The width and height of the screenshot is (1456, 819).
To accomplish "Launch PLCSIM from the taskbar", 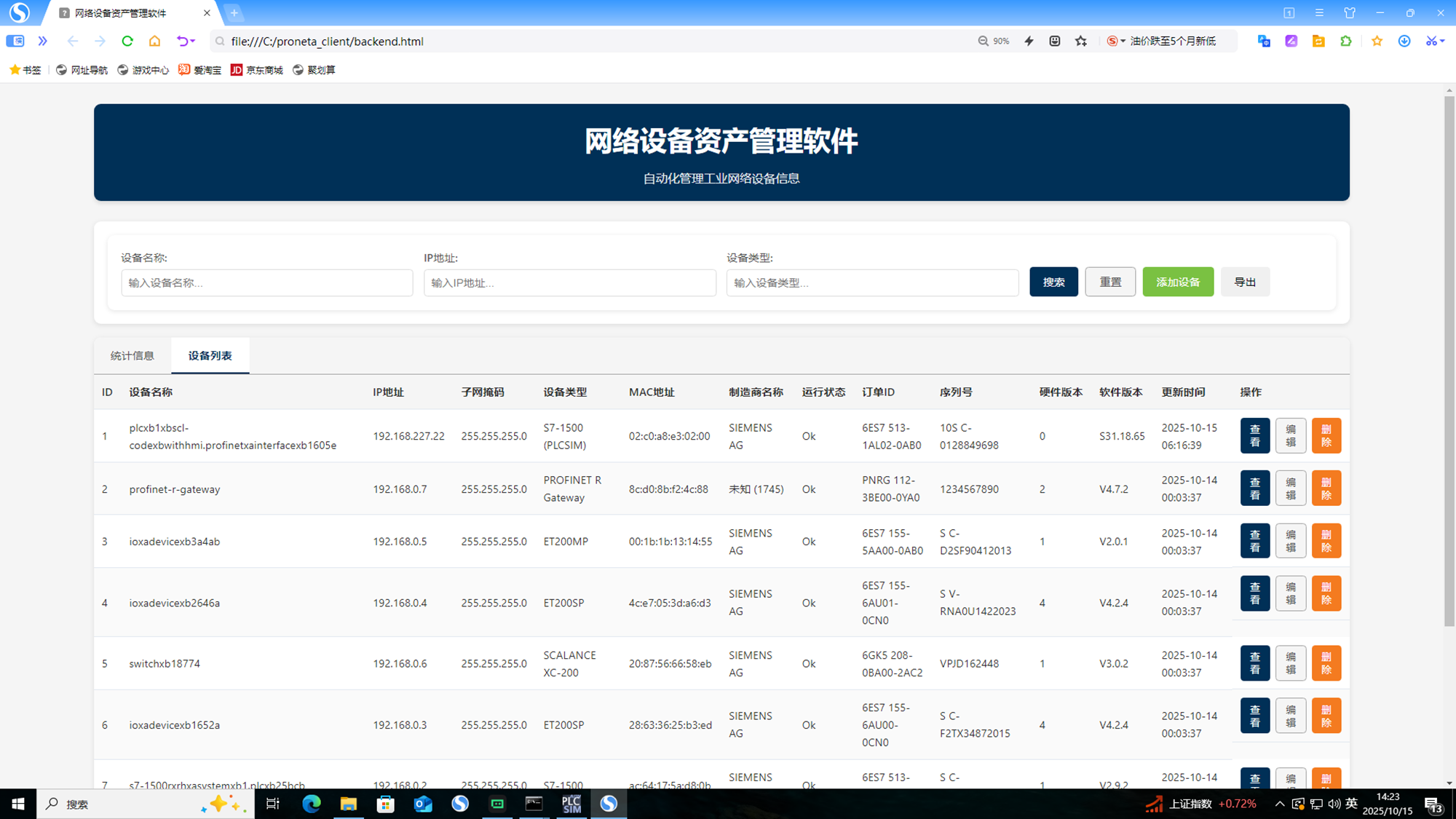I will tap(571, 804).
